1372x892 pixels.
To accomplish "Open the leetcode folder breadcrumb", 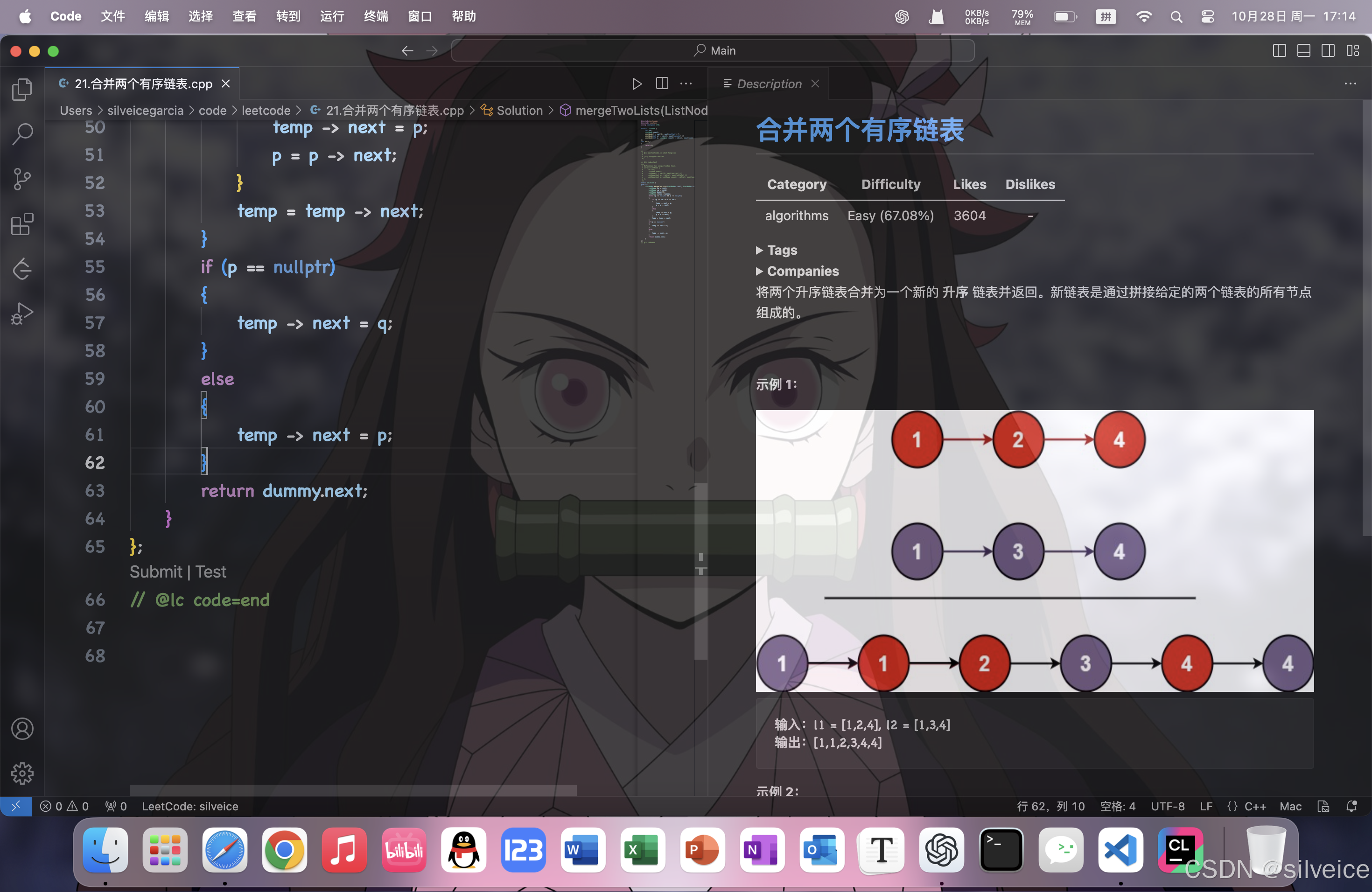I will (266, 110).
